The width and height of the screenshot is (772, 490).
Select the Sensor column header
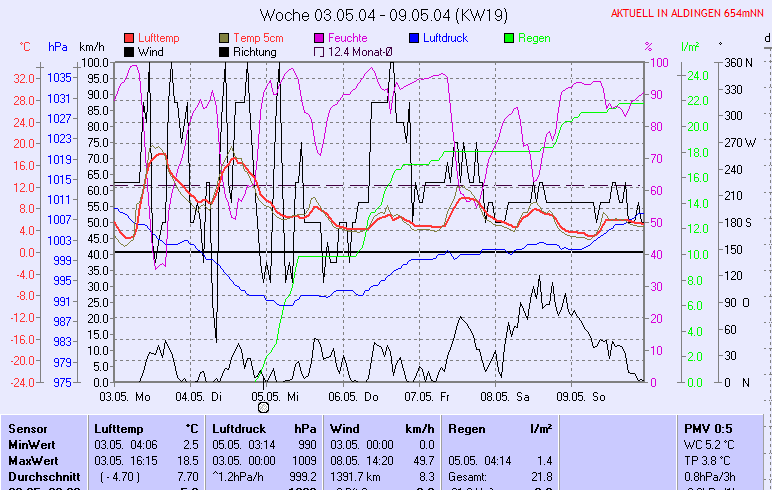click(27, 428)
